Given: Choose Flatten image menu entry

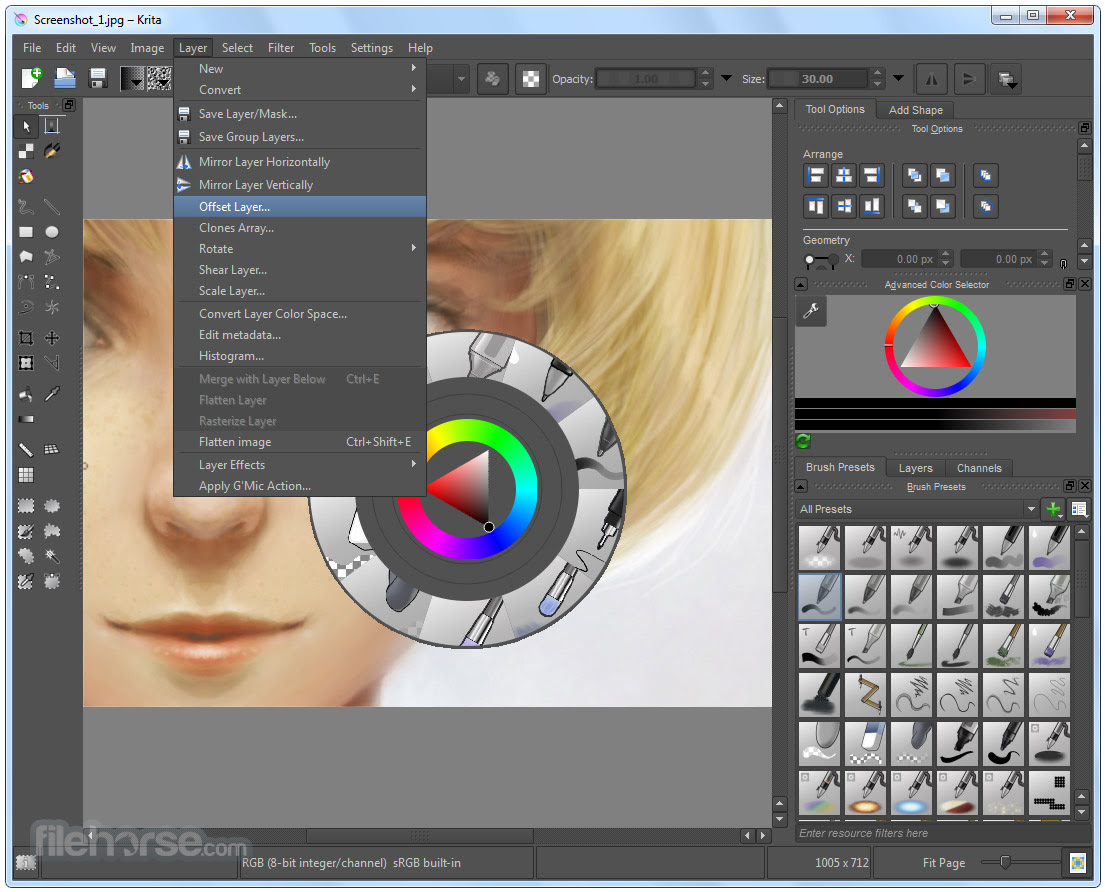Looking at the screenshot, I should (x=300, y=442).
